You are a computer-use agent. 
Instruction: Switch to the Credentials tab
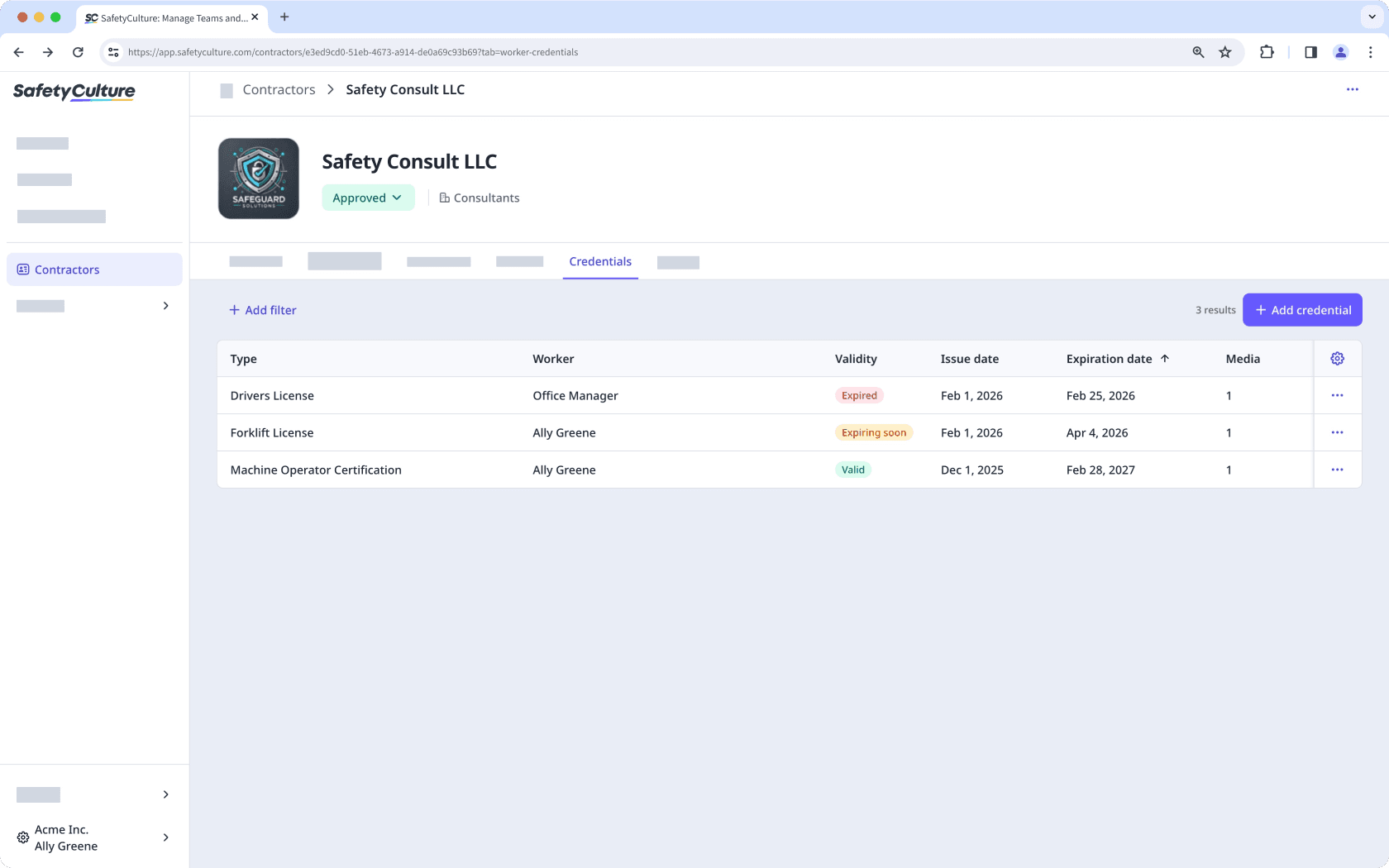coord(600,261)
